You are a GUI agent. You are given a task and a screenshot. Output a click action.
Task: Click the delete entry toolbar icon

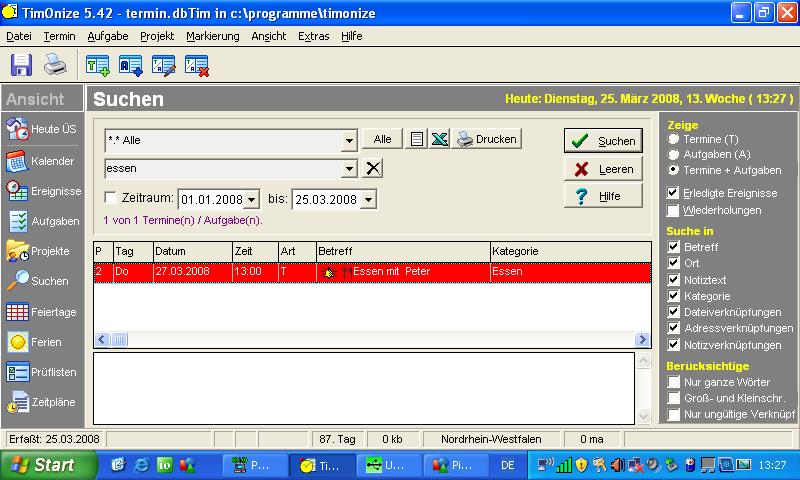[x=197, y=66]
